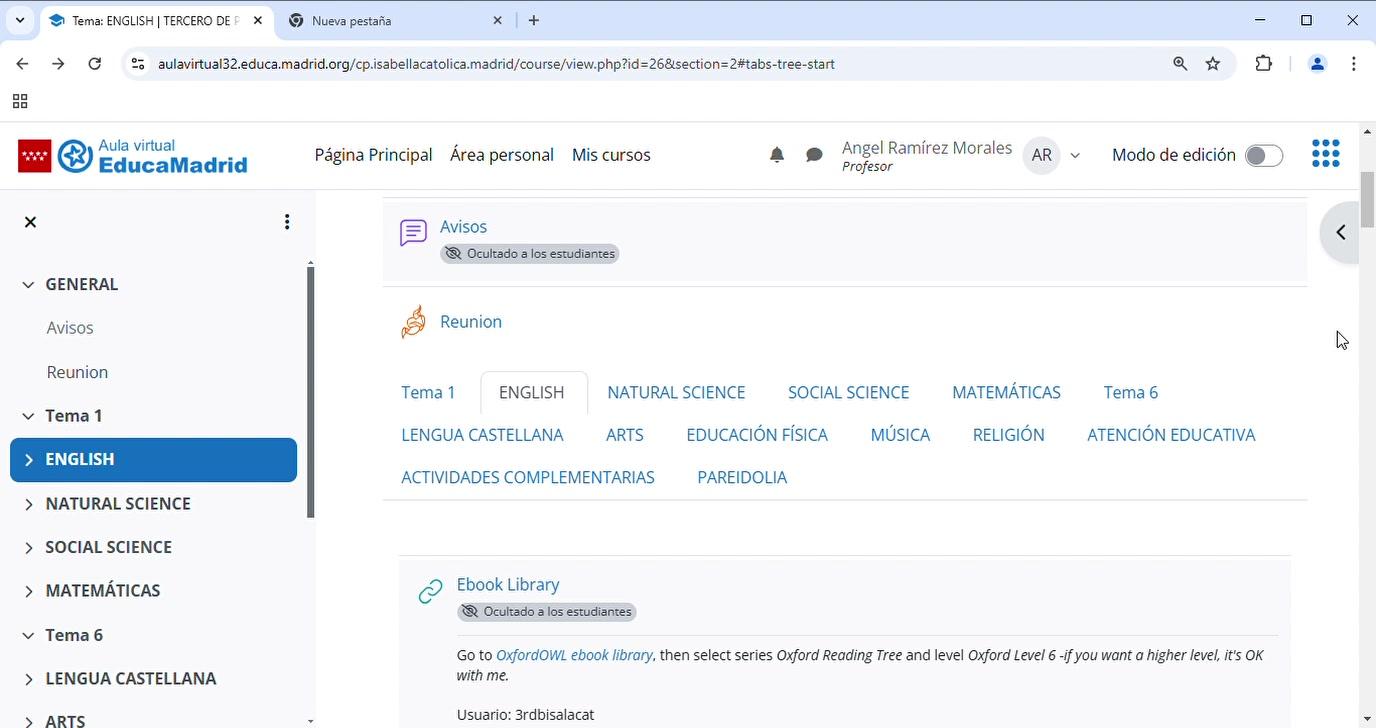Open Mis cursos
1376x728 pixels.
click(611, 155)
